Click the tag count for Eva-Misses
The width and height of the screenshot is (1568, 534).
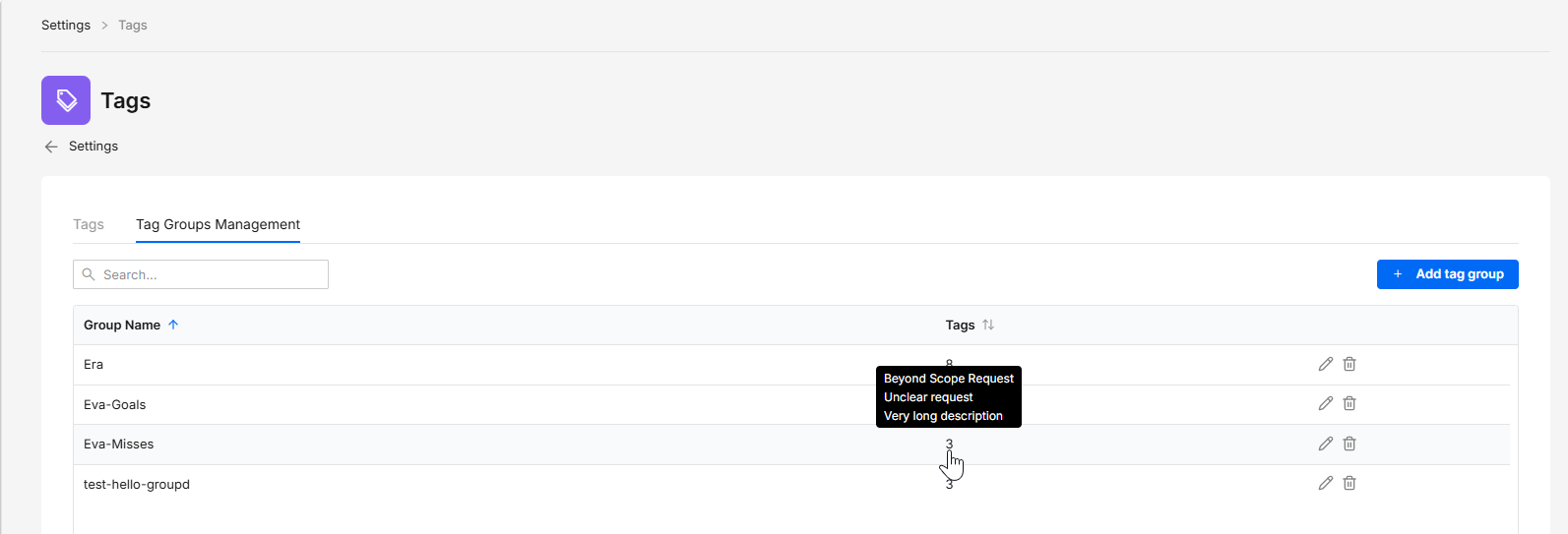(x=949, y=444)
